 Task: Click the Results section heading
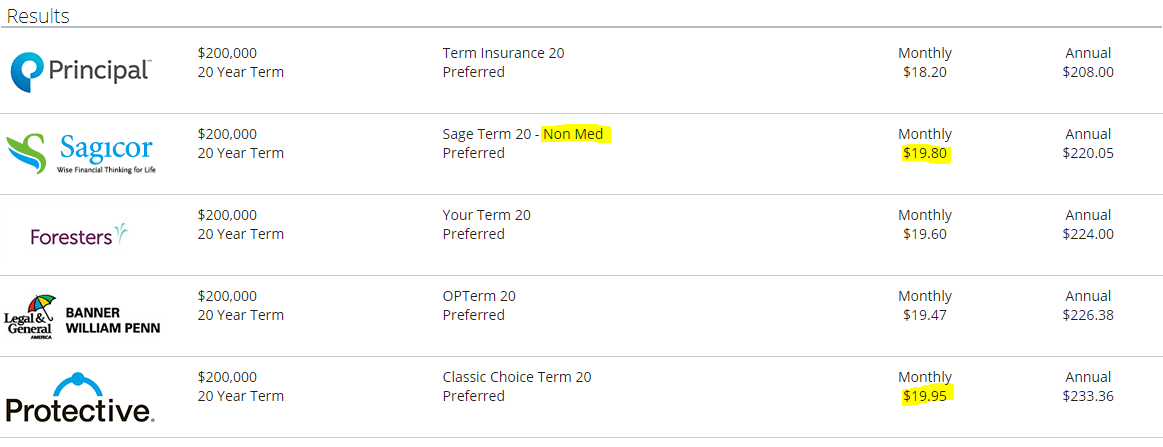tap(38, 16)
